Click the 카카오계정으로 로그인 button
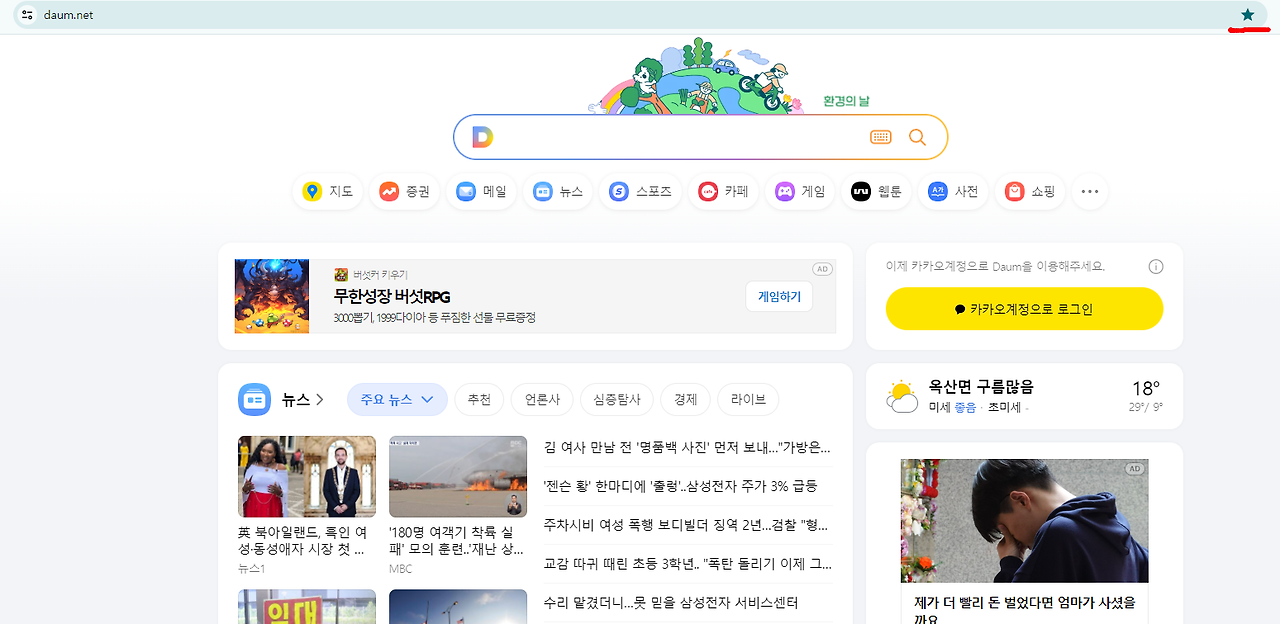This screenshot has height=624, width=1280. click(x=1024, y=309)
